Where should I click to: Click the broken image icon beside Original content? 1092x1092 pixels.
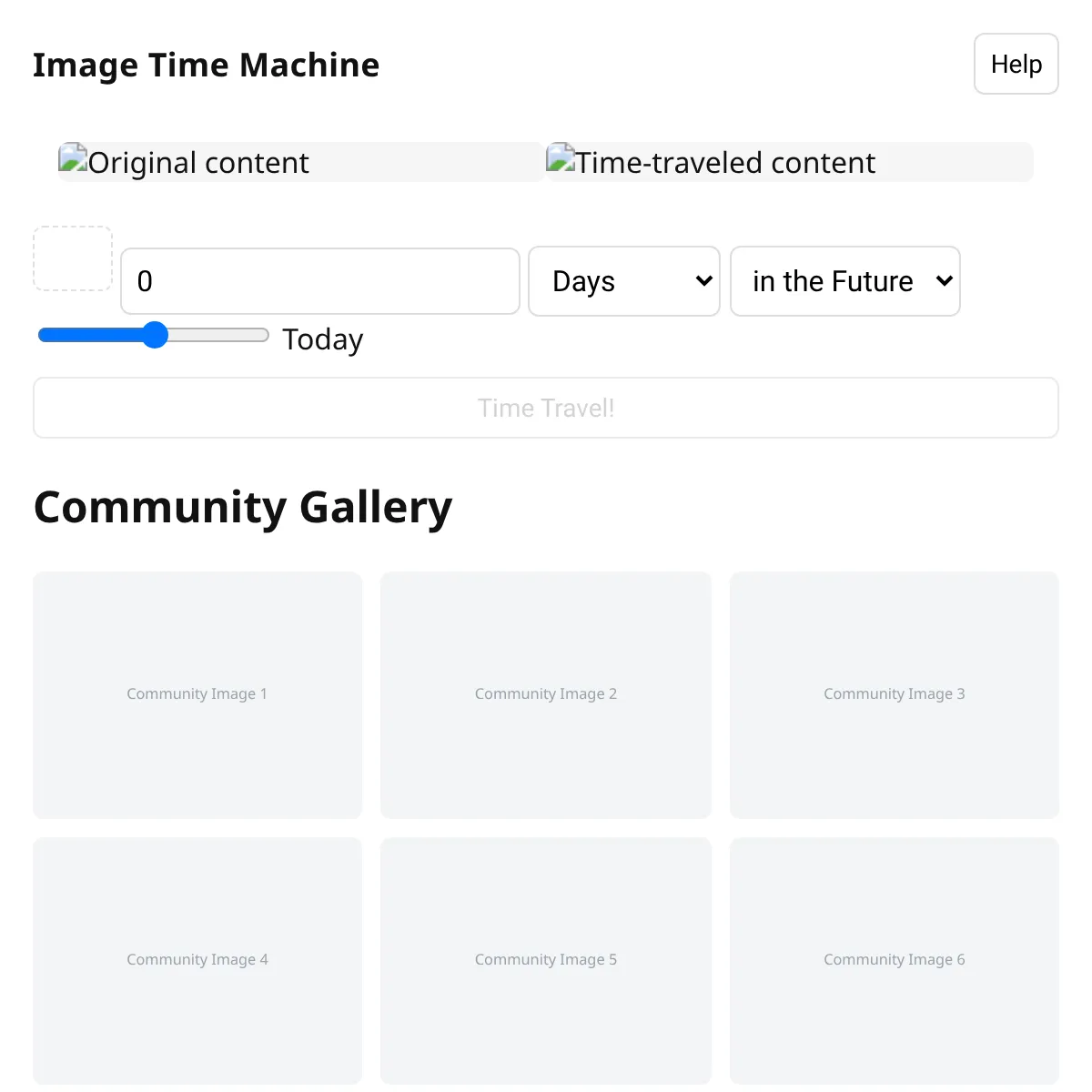click(73, 158)
